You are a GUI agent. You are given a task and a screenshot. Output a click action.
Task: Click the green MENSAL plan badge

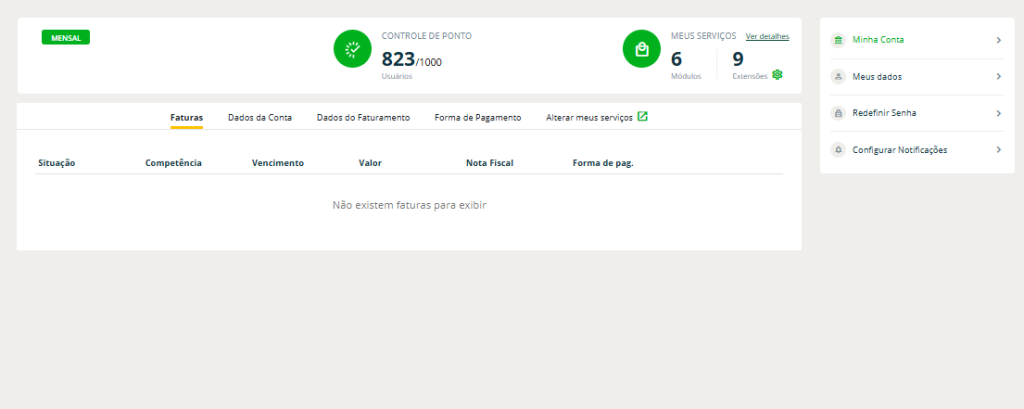click(x=66, y=38)
